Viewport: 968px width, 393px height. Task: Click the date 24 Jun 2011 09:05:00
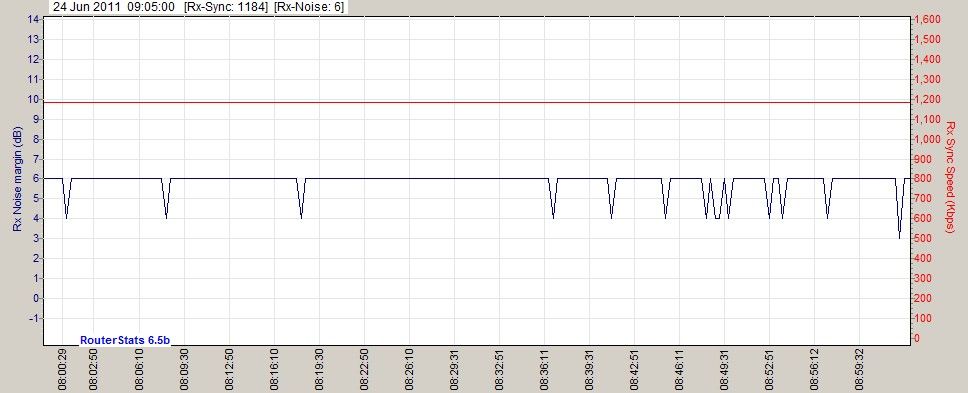114,7
